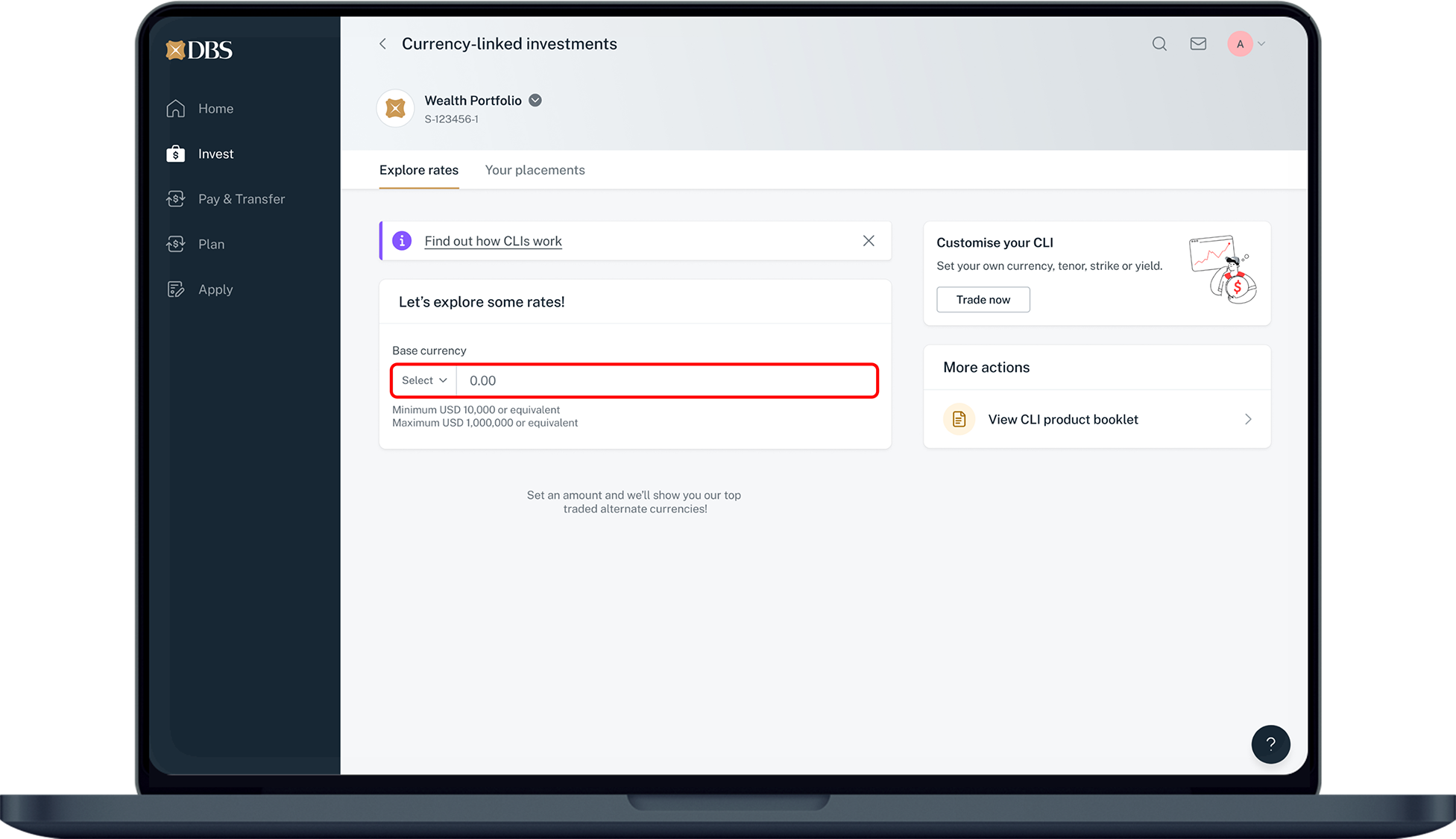
Task: Select the Invest briefcase icon
Action: point(176,154)
